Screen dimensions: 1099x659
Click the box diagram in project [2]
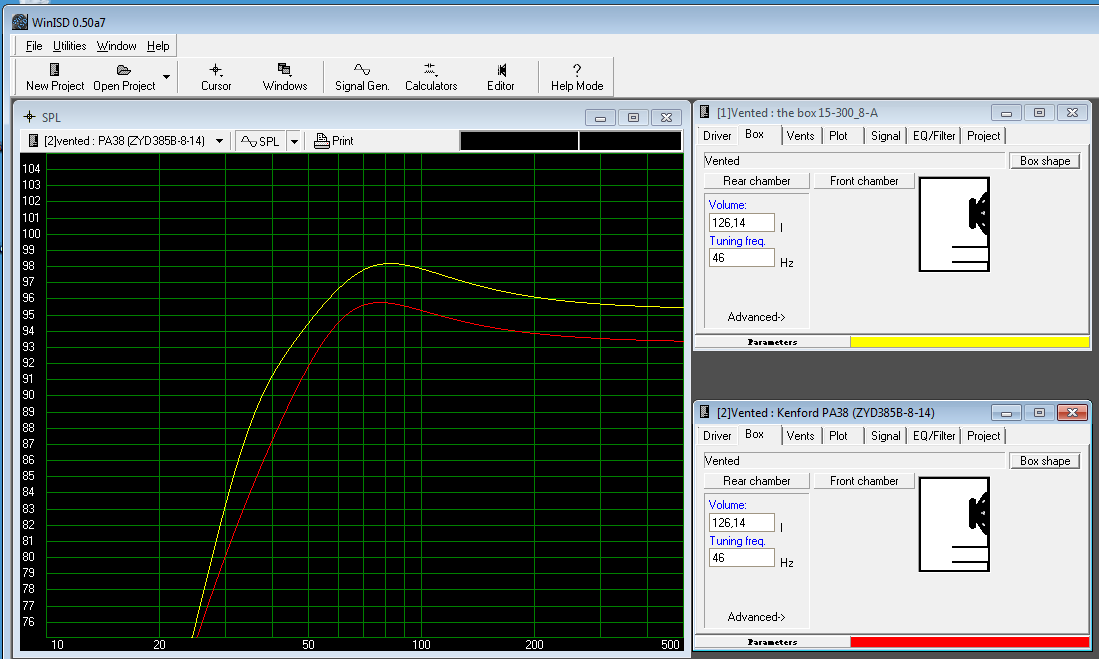[x=954, y=524]
